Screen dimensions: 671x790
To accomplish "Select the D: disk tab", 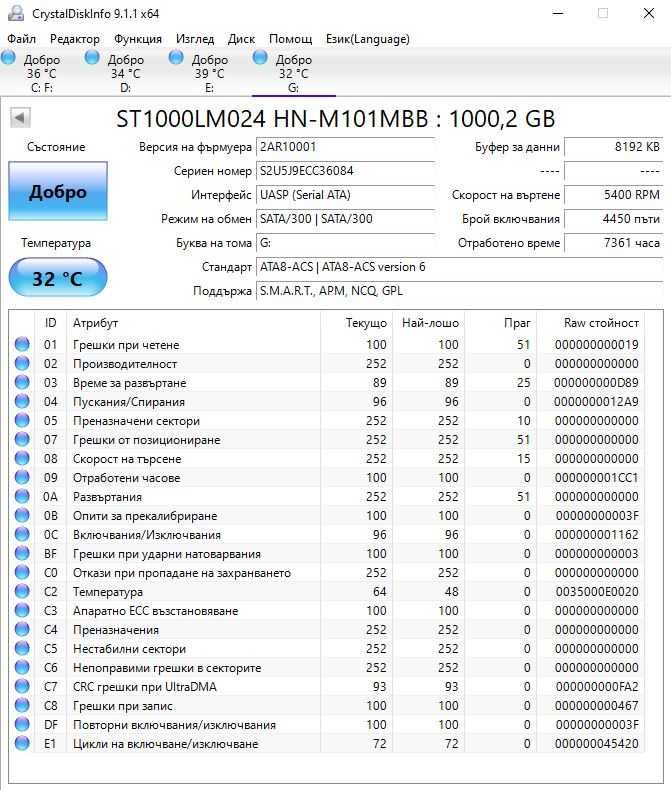I will tap(125, 73).
